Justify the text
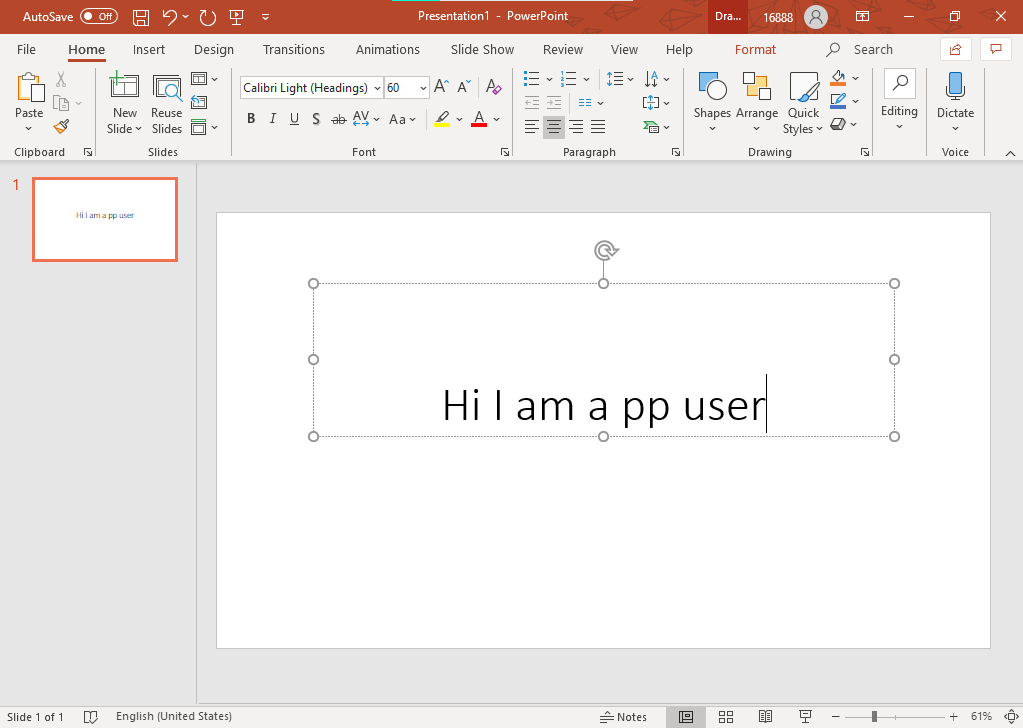 598,127
